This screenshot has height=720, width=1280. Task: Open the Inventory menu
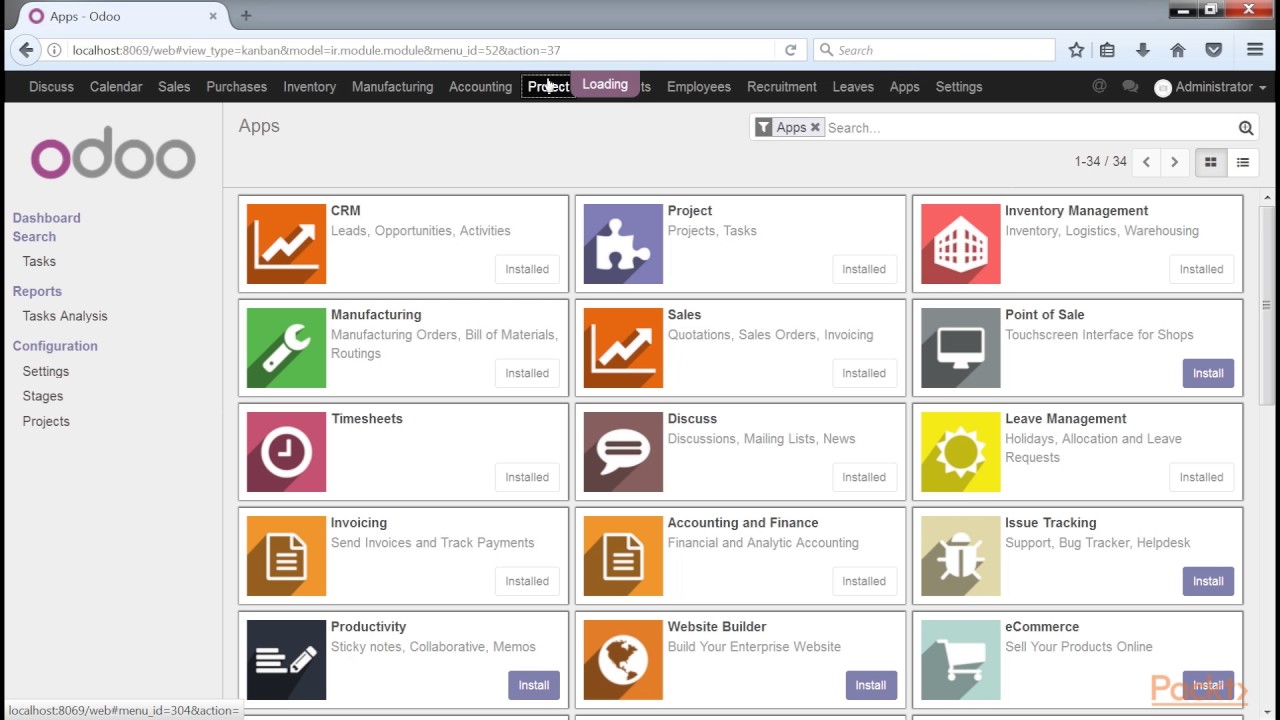pyautogui.click(x=309, y=87)
